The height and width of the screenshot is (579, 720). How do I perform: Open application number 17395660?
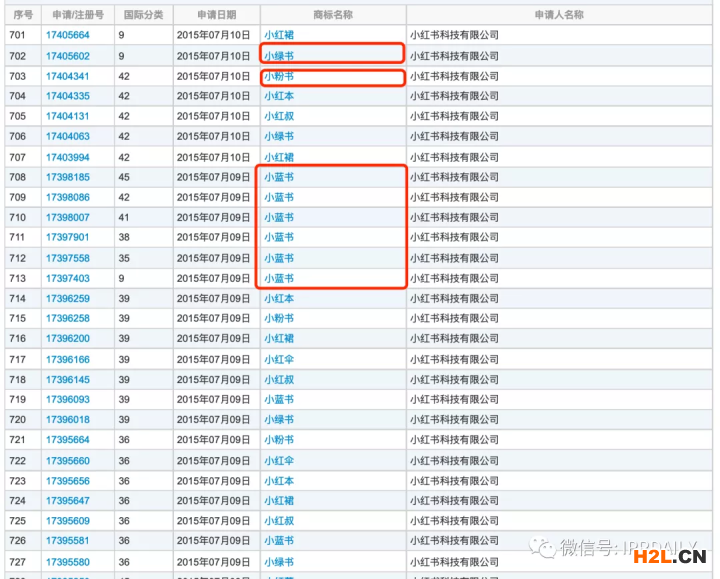68,461
